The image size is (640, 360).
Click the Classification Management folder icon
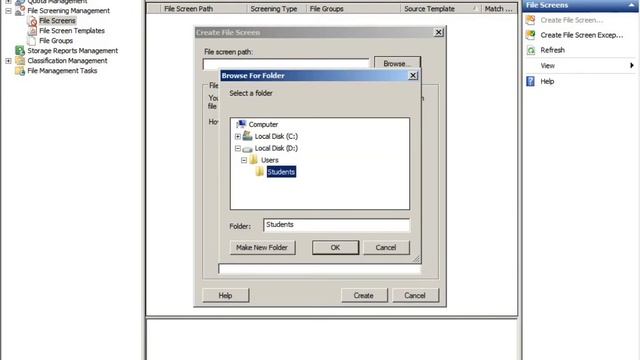pyautogui.click(x=20, y=61)
